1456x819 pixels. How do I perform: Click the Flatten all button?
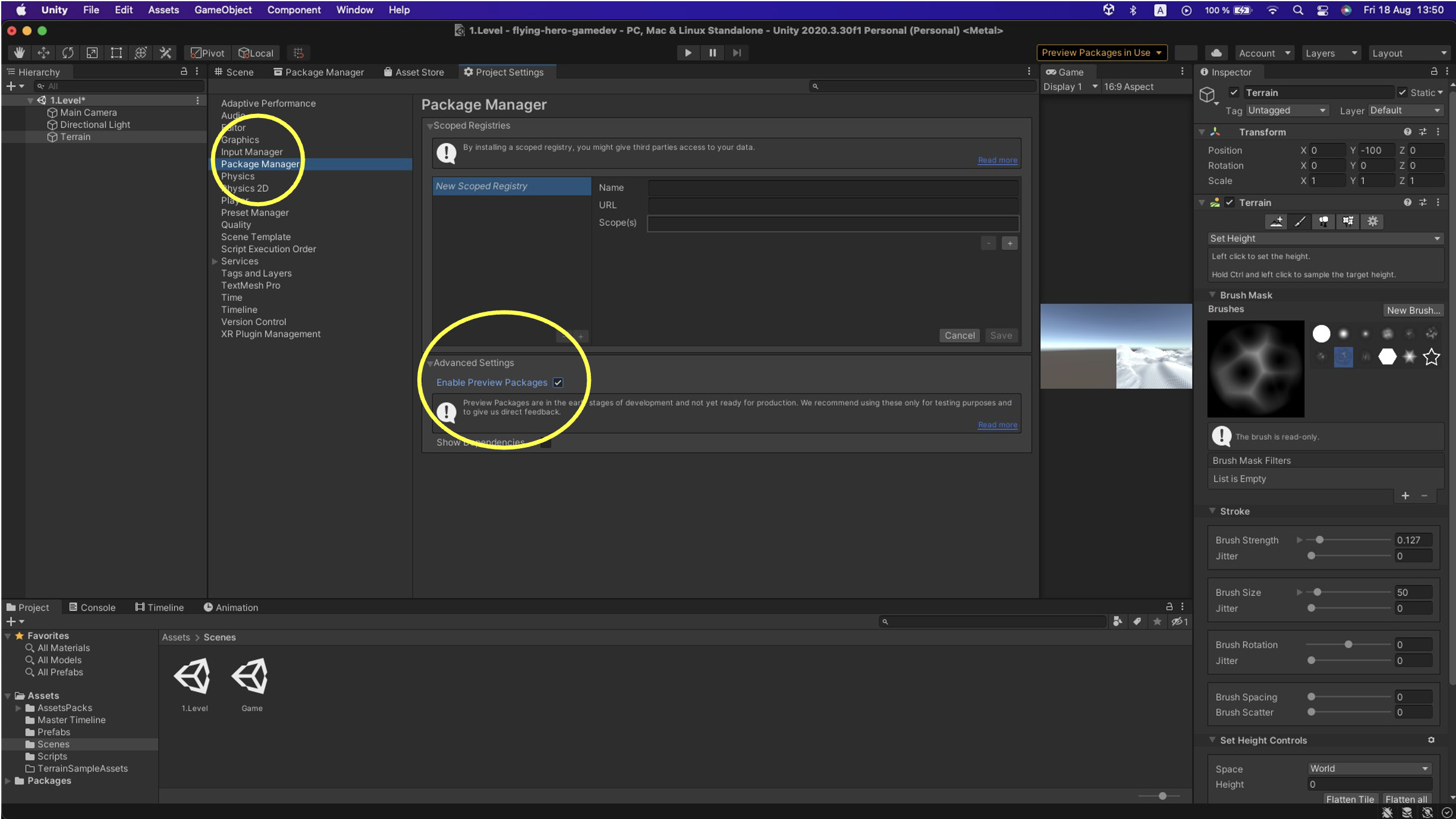[x=1406, y=799]
